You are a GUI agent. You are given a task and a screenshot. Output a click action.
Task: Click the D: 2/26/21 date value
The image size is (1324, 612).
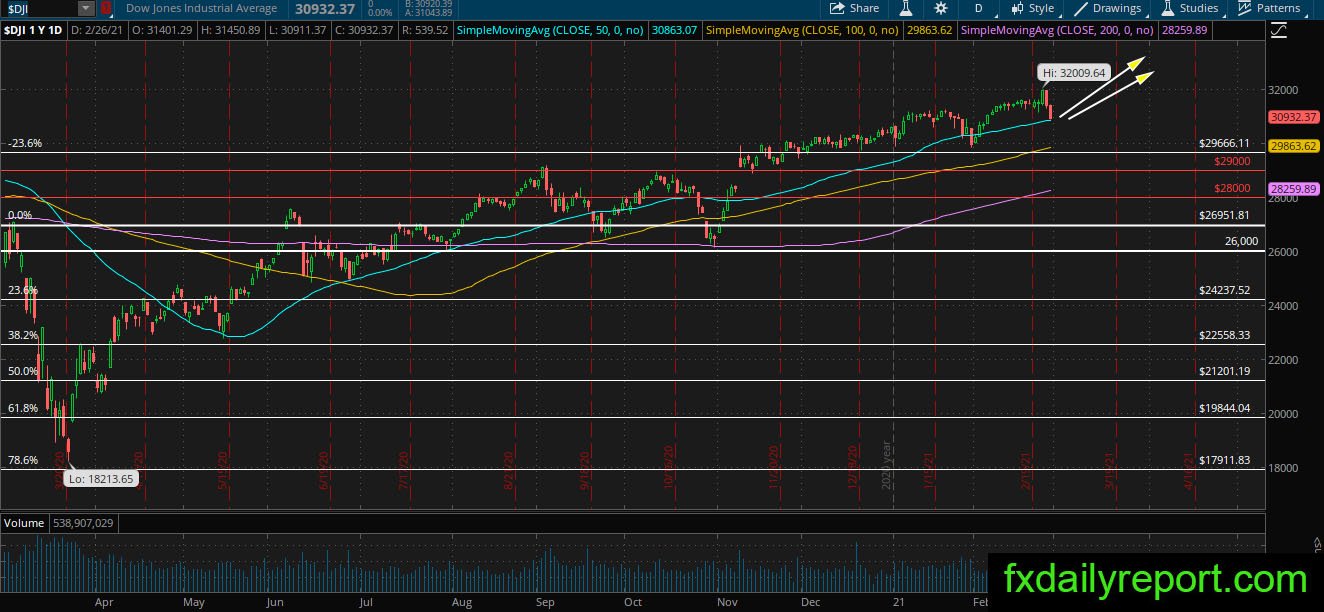[x=99, y=31]
